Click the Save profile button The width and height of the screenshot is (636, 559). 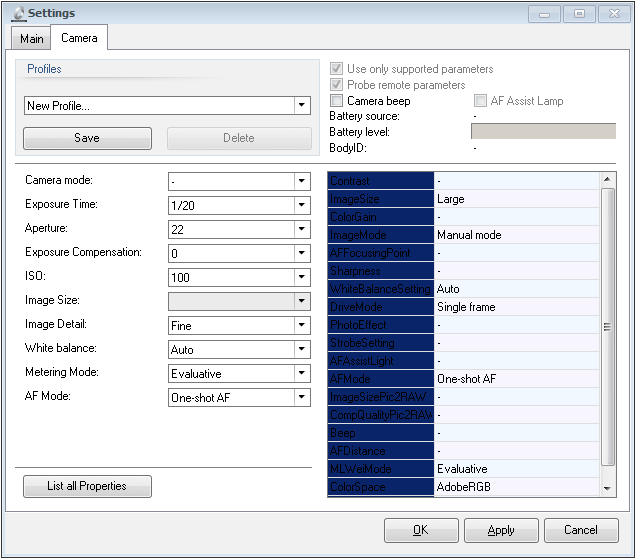[x=87, y=138]
